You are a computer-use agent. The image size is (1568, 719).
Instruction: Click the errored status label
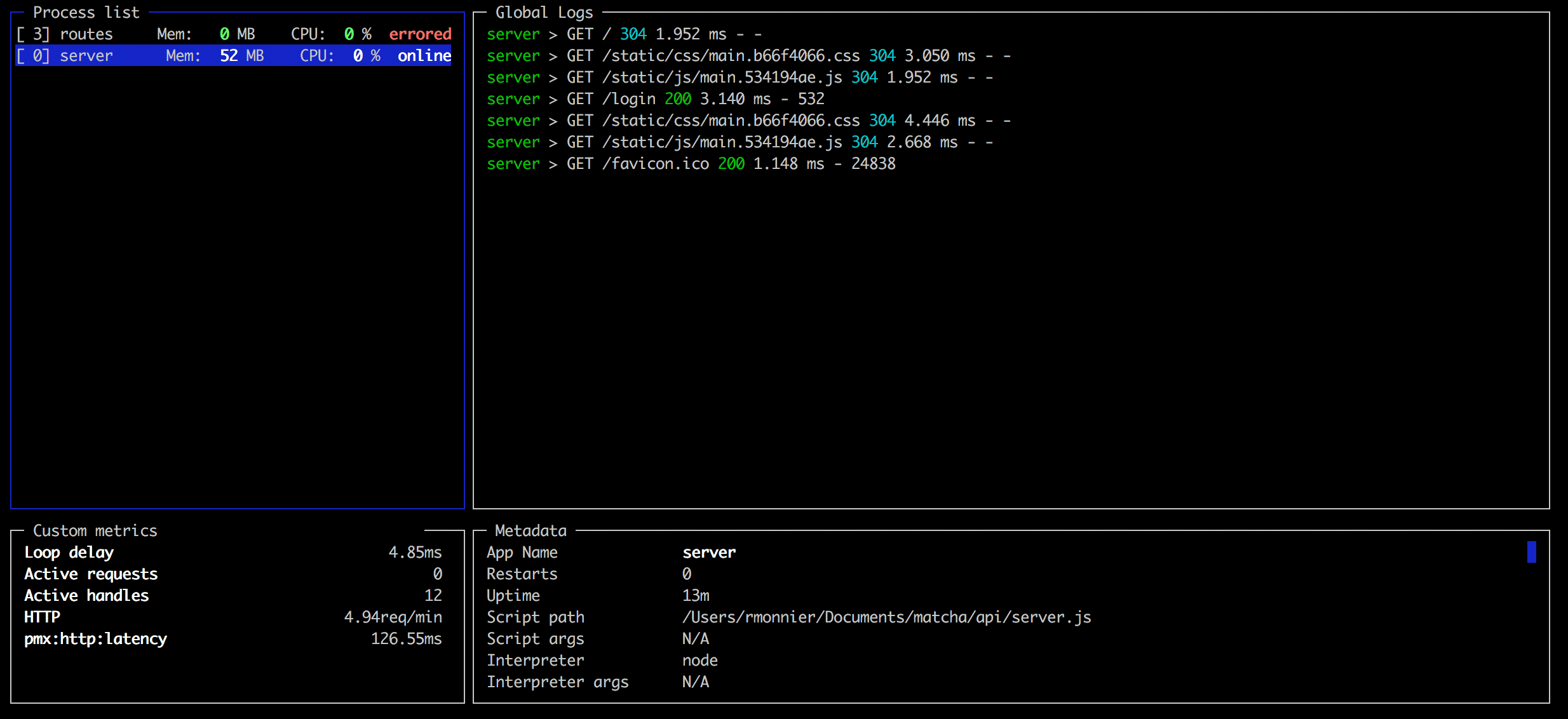click(420, 34)
